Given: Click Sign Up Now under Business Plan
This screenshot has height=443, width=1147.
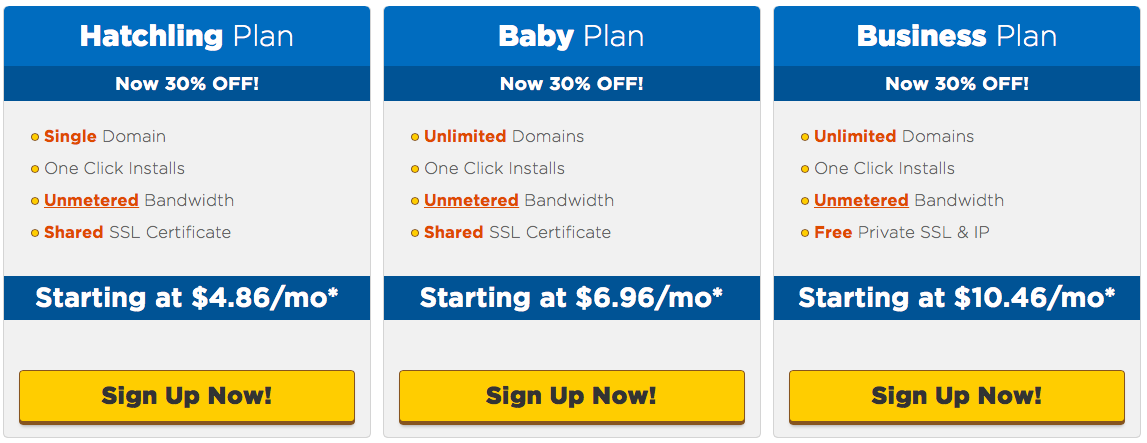Looking at the screenshot, I should [x=957, y=396].
